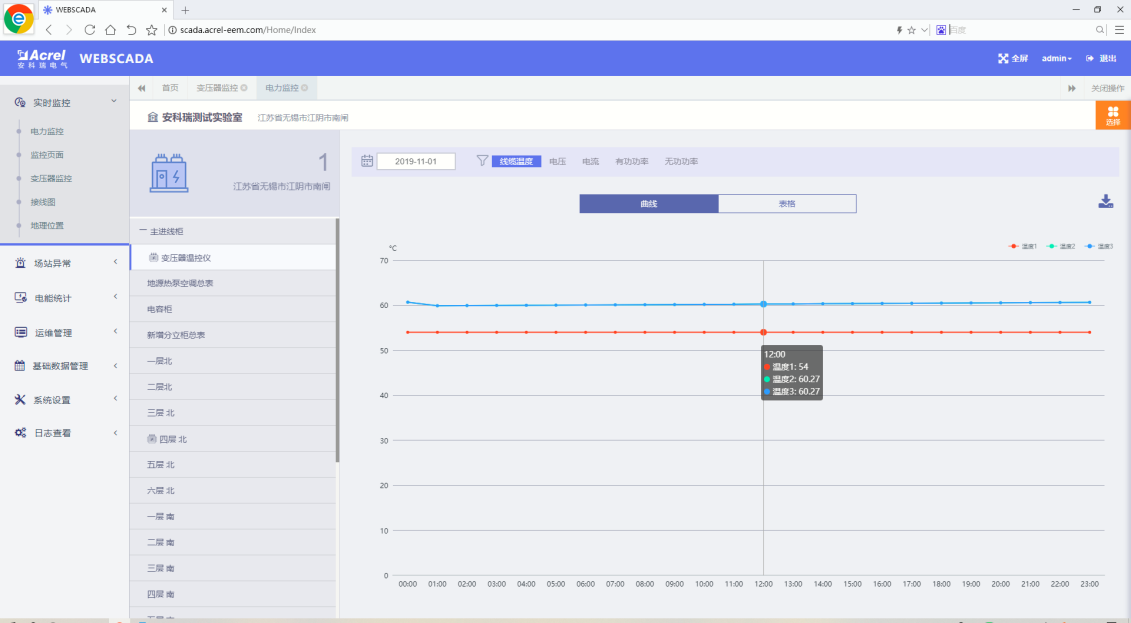Switch chart view to 表格 table mode
1131x623 pixels.
[x=787, y=204]
